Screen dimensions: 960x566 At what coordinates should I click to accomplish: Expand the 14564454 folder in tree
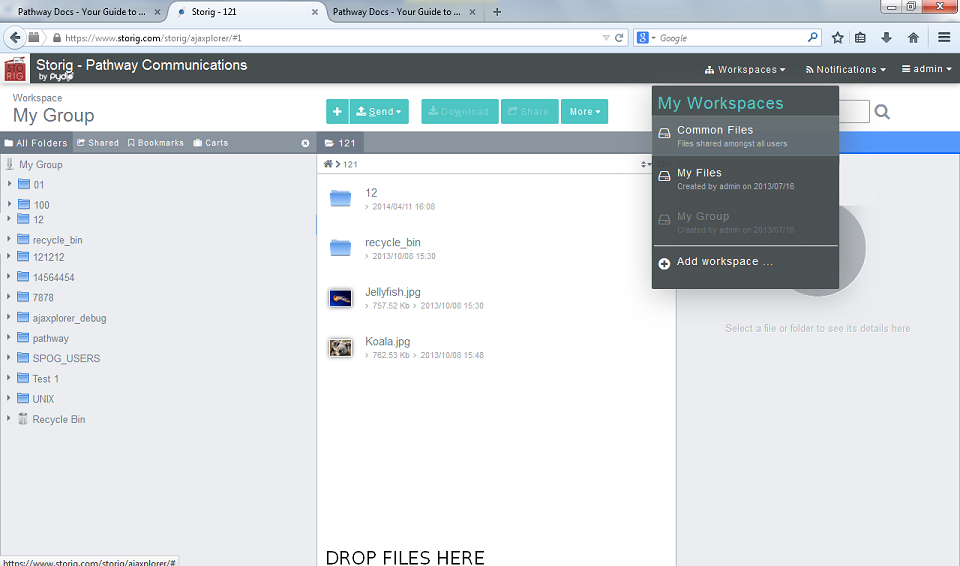tap(9, 276)
